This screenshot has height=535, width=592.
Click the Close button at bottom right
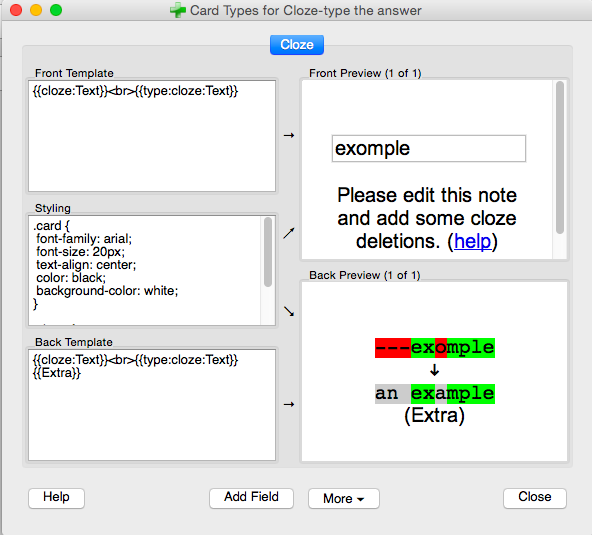pos(535,498)
